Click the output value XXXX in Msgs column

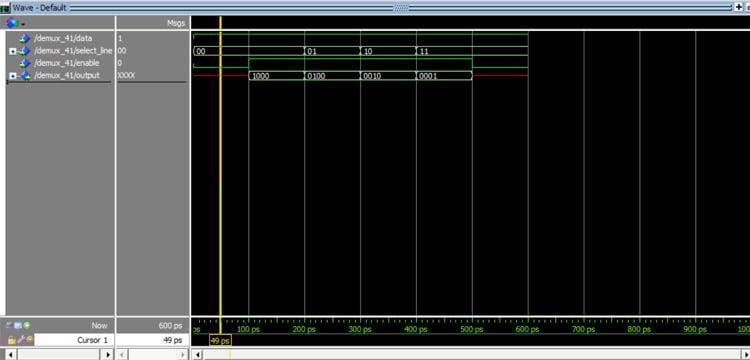point(126,76)
